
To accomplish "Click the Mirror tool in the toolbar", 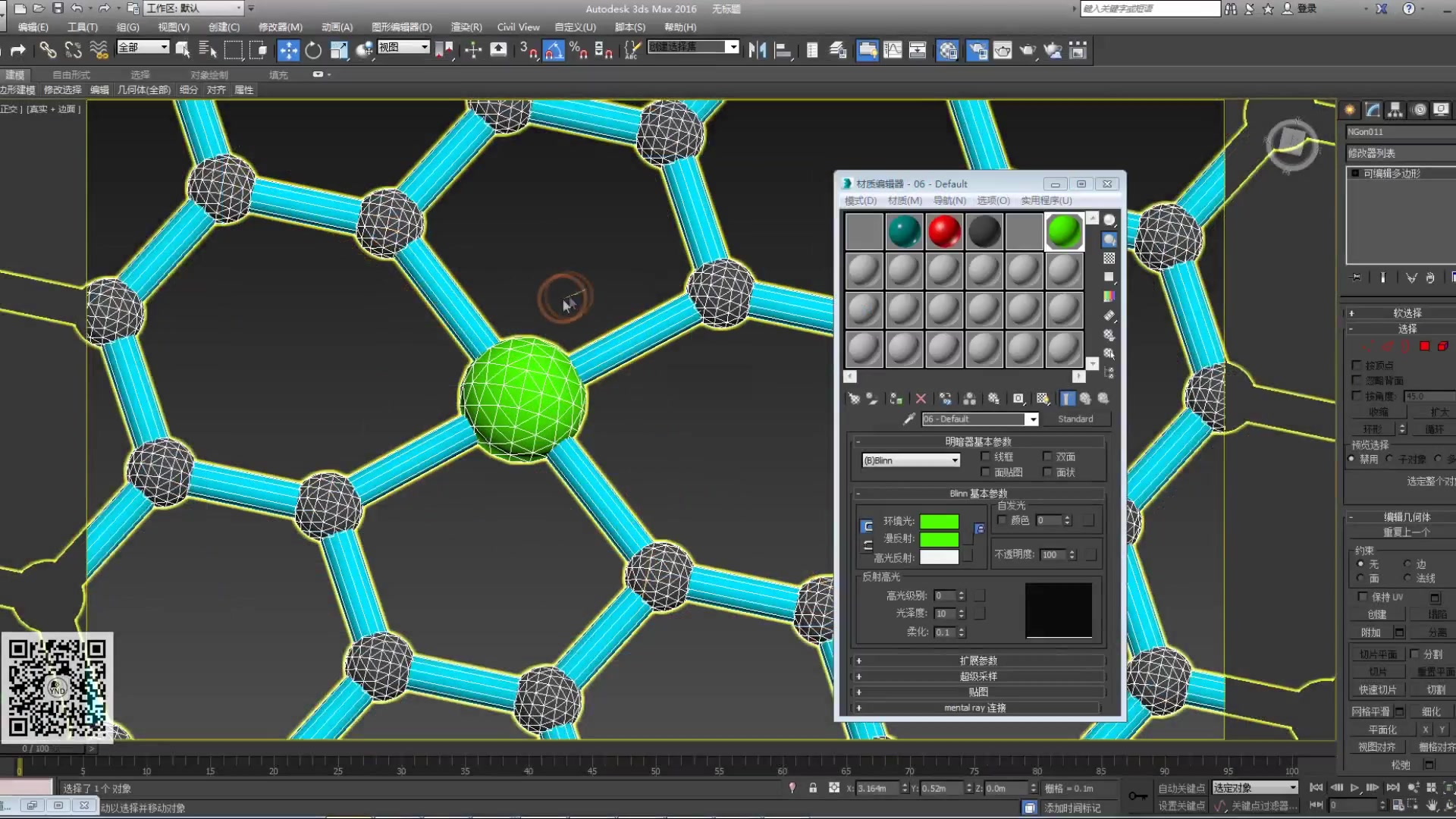I will tap(757, 51).
